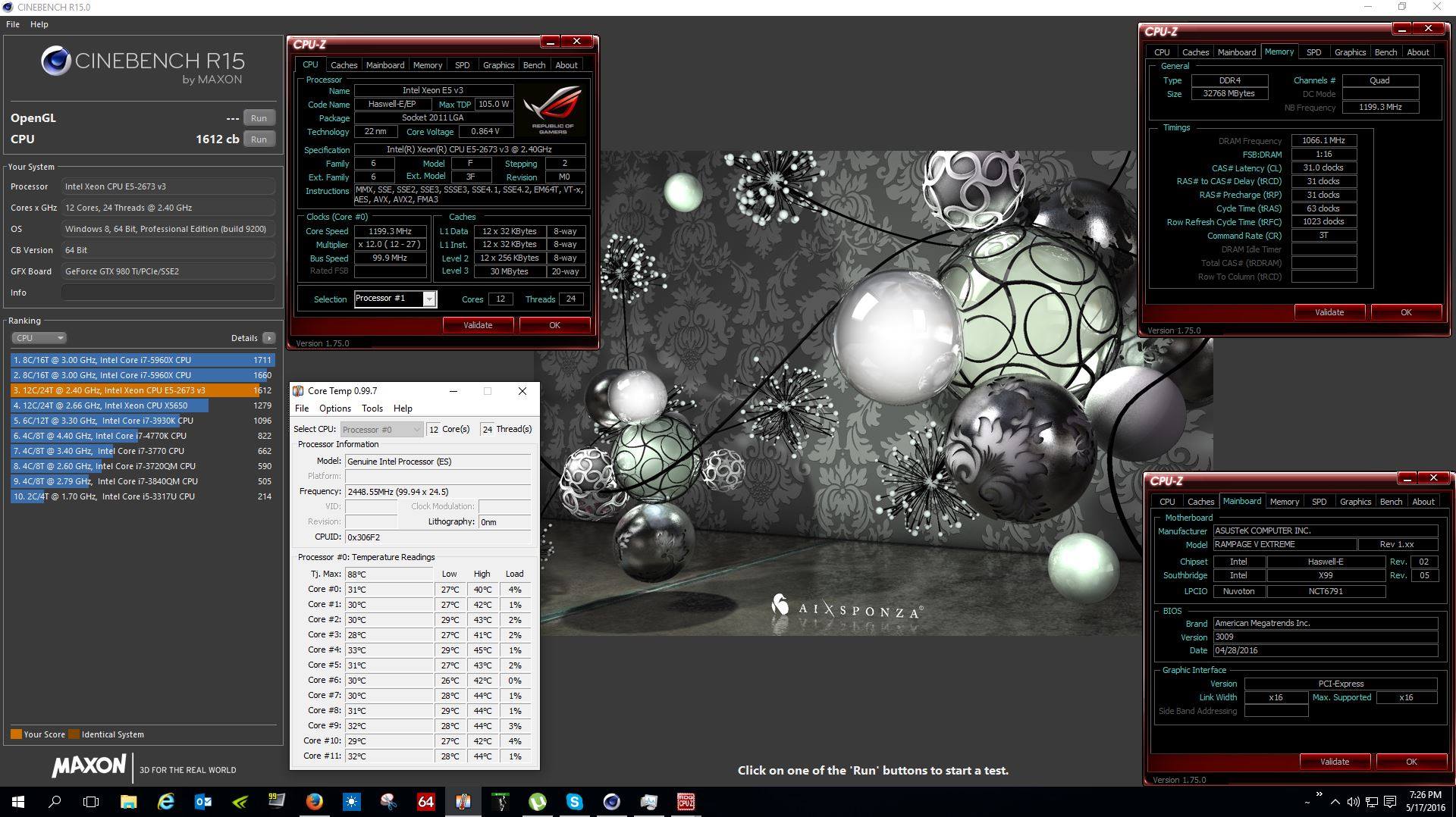Open Xbox app icon in taskbar
Image resolution: width=1456 pixels, height=817 pixels.
pos(500,802)
